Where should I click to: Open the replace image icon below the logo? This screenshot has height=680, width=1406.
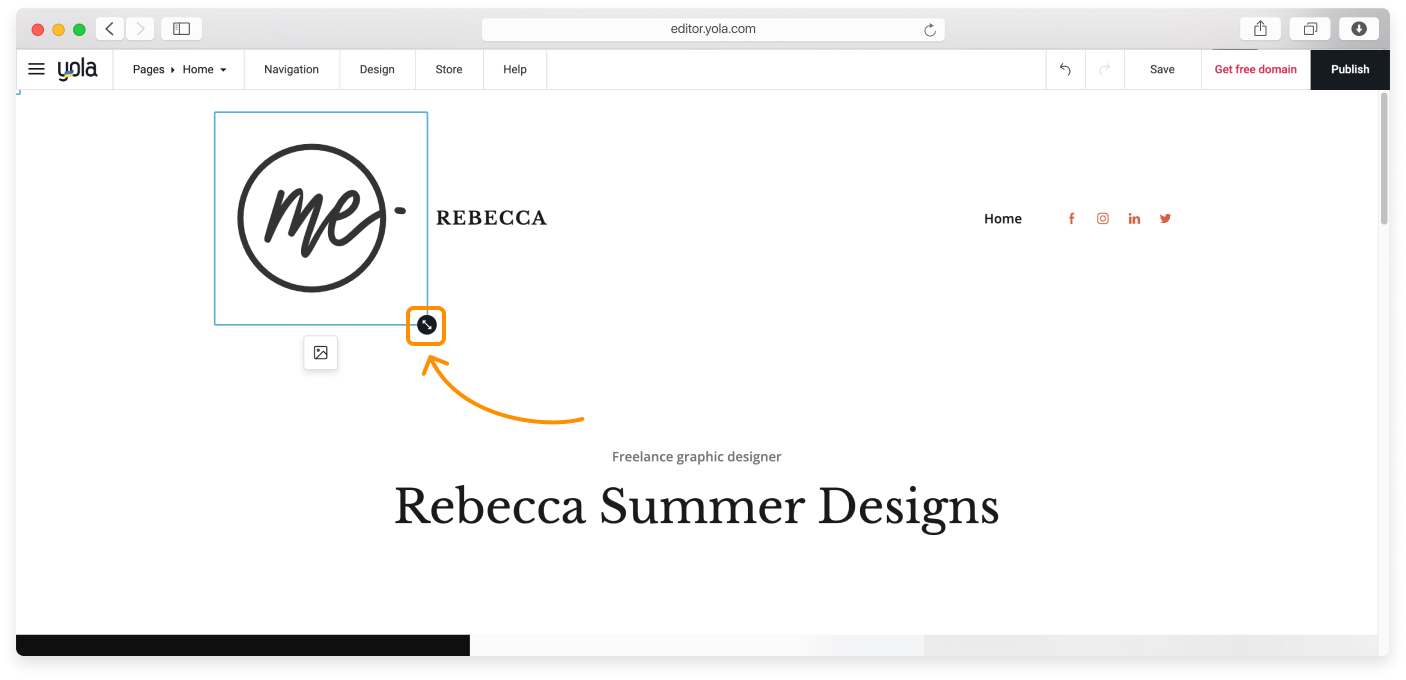tap(320, 352)
